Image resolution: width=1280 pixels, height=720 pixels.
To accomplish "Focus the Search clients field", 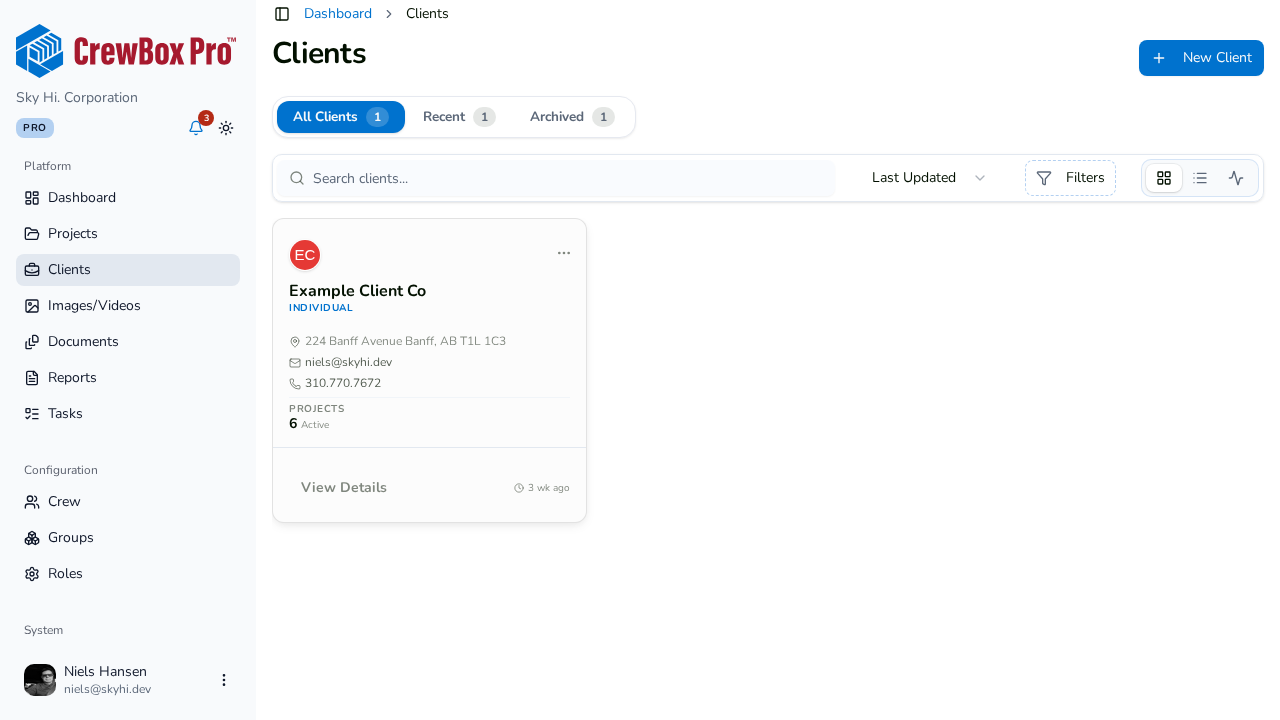I will tap(556, 178).
